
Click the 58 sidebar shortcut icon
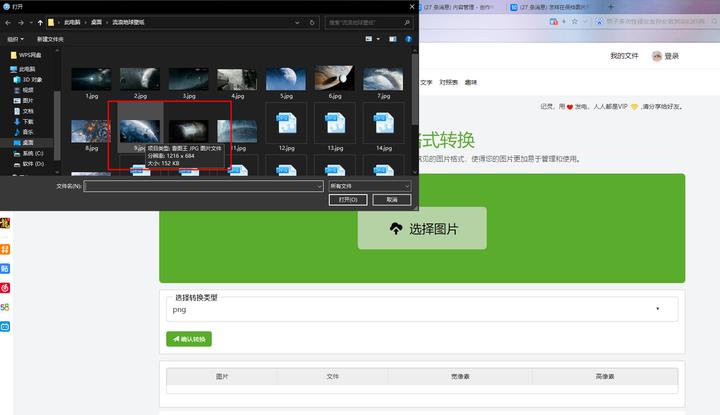5,307
